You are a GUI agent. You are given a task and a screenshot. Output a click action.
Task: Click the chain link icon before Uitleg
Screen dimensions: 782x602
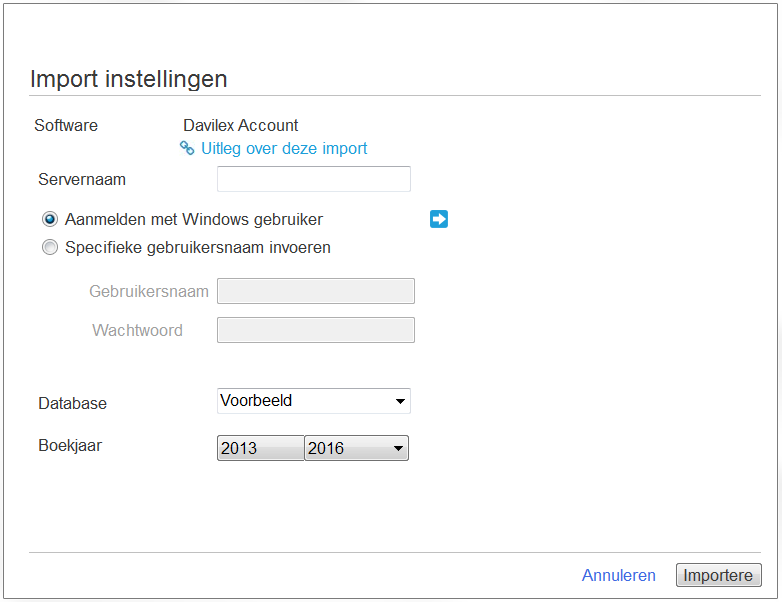(187, 148)
